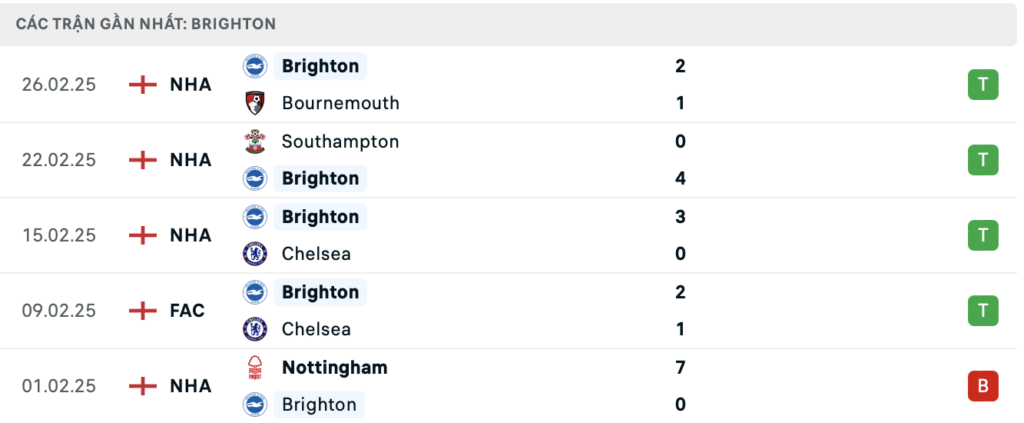Select the FAC competition label

click(187, 311)
